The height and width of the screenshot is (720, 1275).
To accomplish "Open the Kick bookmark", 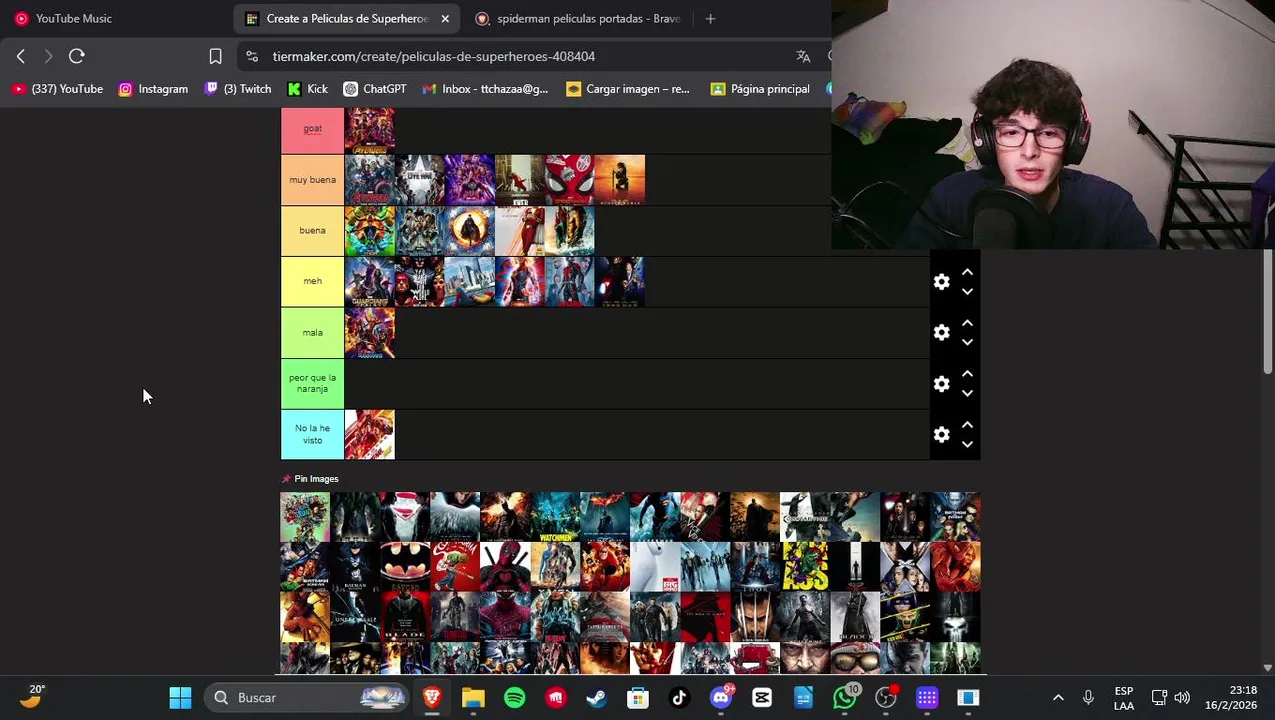I will coord(307,89).
